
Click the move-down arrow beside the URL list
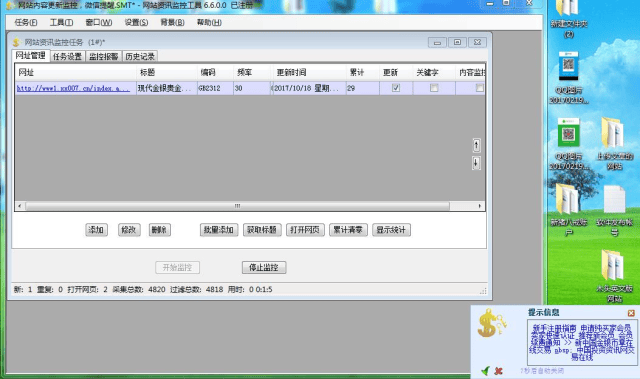pos(476,163)
